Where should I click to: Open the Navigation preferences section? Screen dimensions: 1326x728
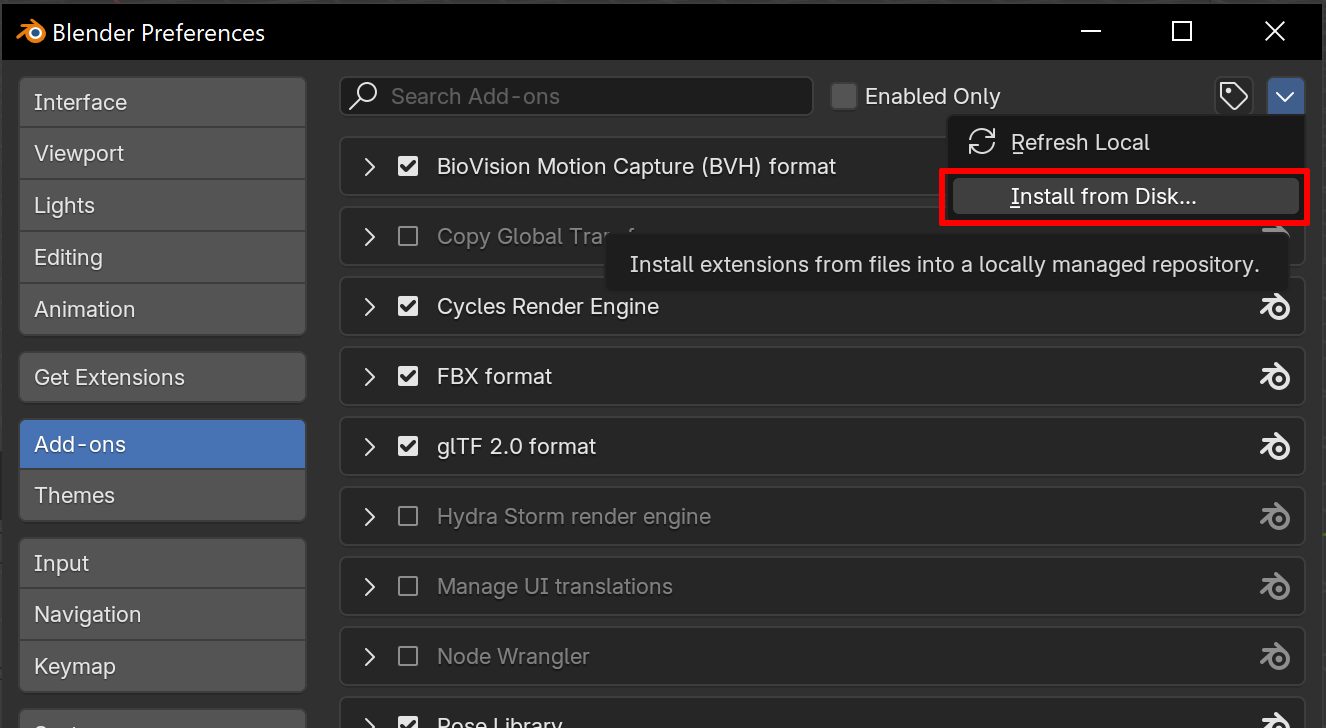pyautogui.click(x=162, y=614)
